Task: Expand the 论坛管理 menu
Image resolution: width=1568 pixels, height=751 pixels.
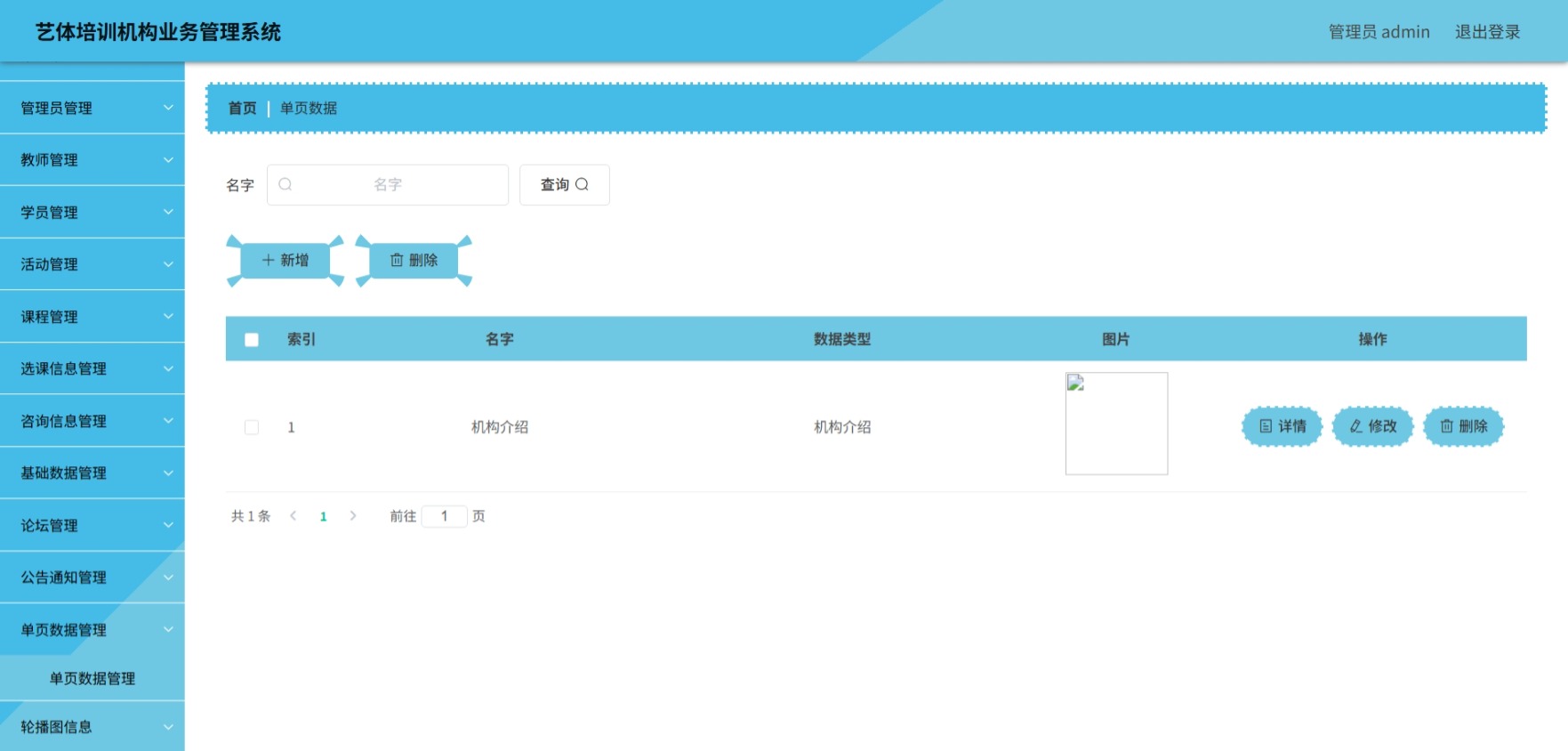Action: [x=92, y=525]
